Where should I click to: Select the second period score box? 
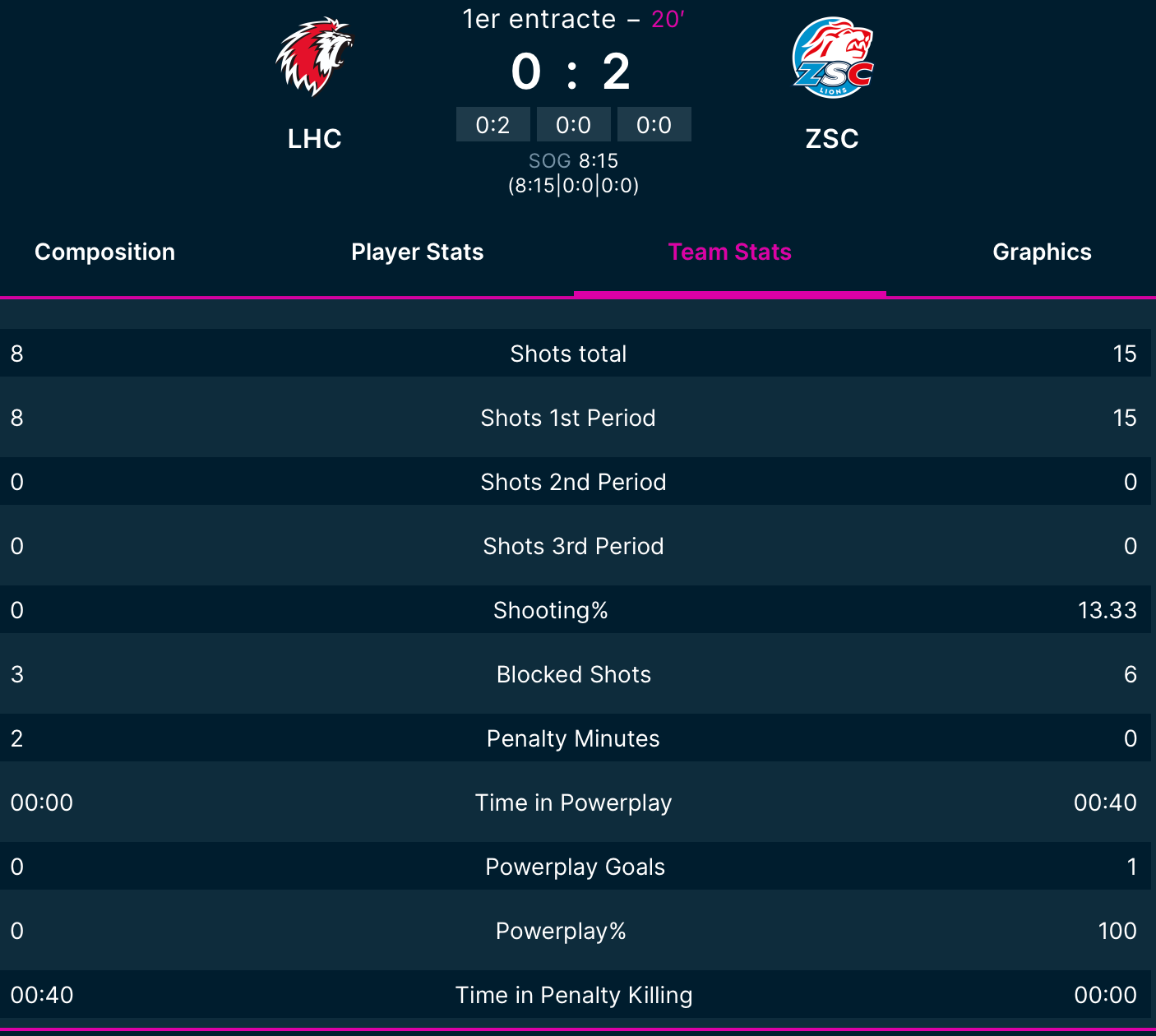click(574, 124)
